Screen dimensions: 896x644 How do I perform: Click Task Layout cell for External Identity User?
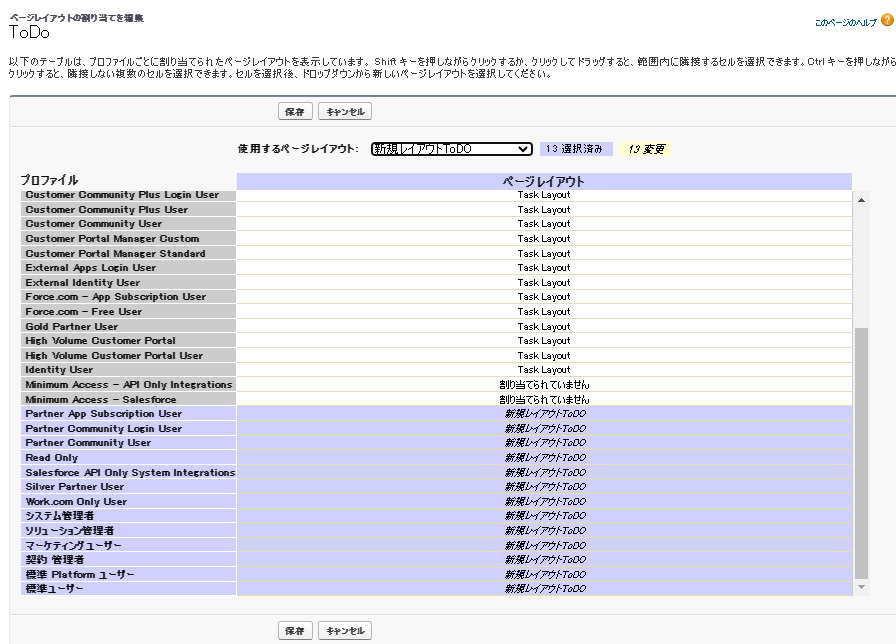pos(544,282)
